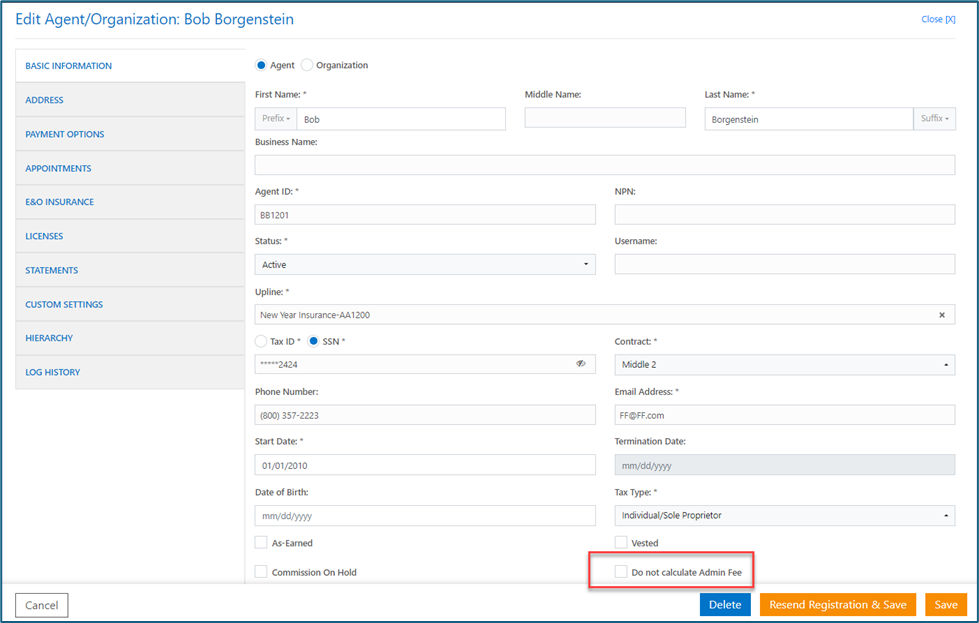979x623 pixels.
Task: Click the blue Delete button
Action: (725, 604)
